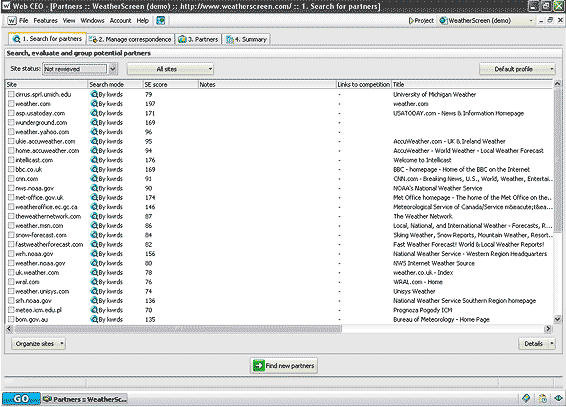Open the View menu
566x407 pixels.
pyautogui.click(x=69, y=21)
